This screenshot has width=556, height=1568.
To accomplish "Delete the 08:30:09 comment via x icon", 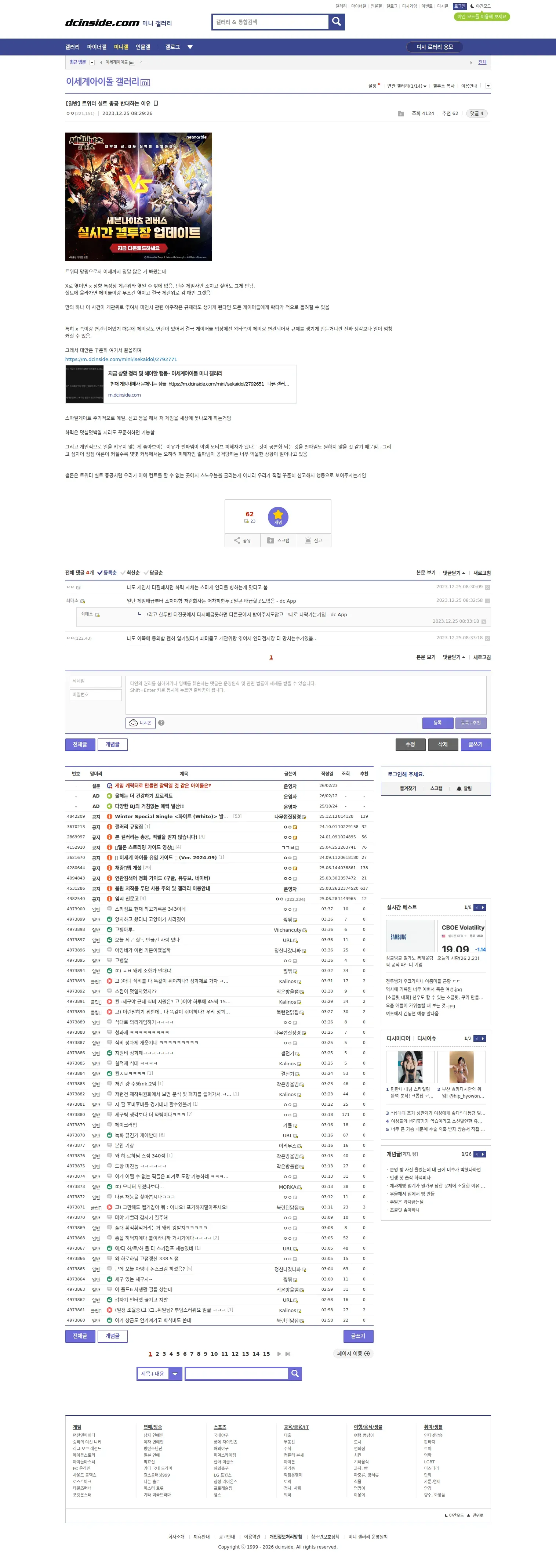I will tap(487, 588).
